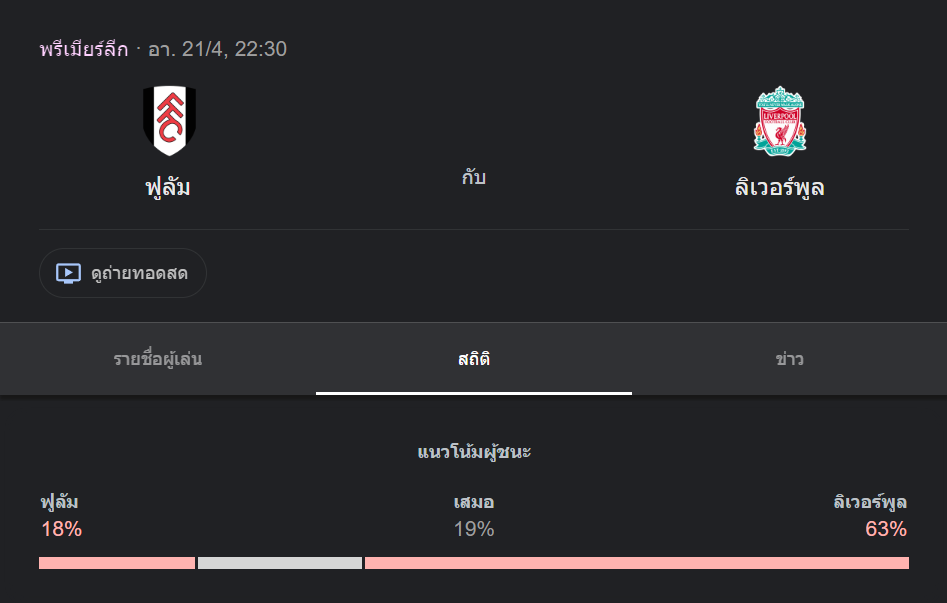Click the ฟูลัม team name under crest
This screenshot has height=603, width=947.
(168, 187)
